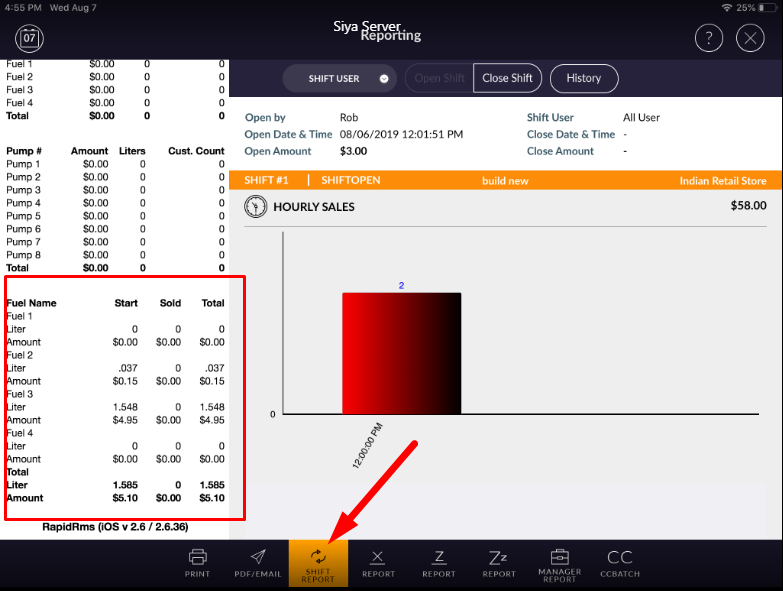Open the PDF/Email export option
This screenshot has width=783, height=591.
tap(258, 562)
